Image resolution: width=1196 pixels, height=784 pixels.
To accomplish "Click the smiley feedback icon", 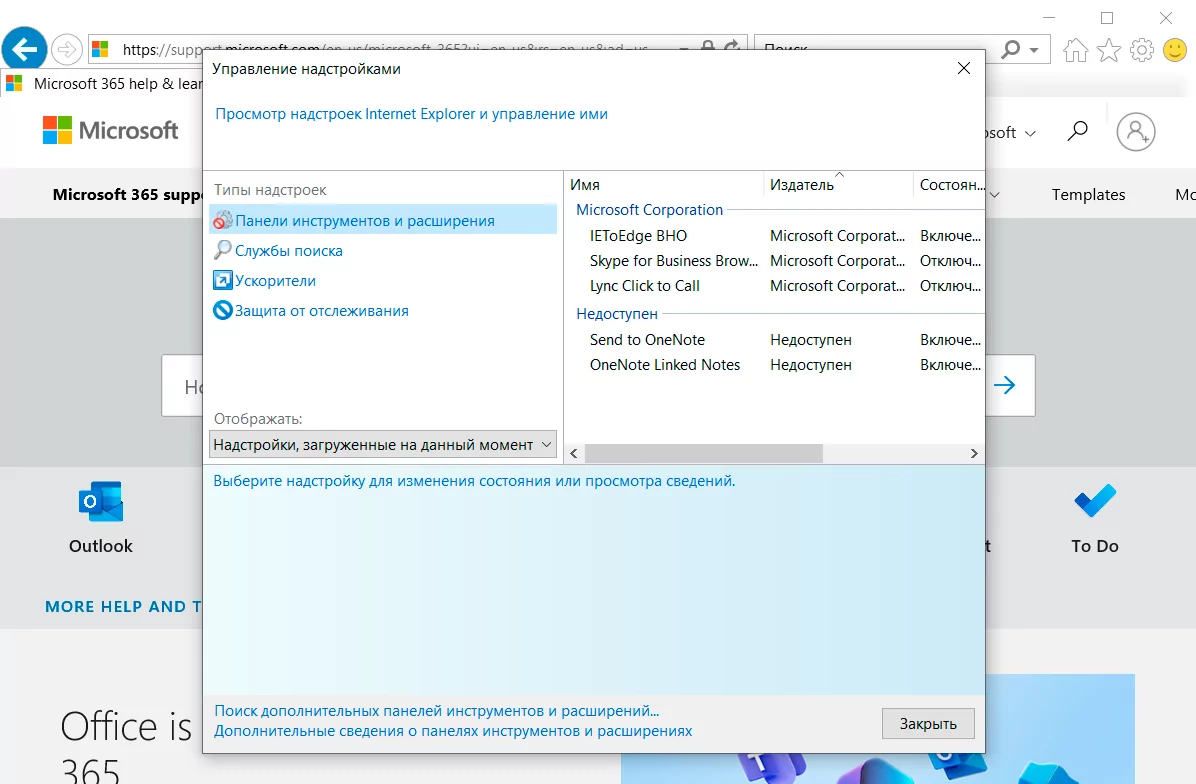I will pyautogui.click(x=1175, y=50).
